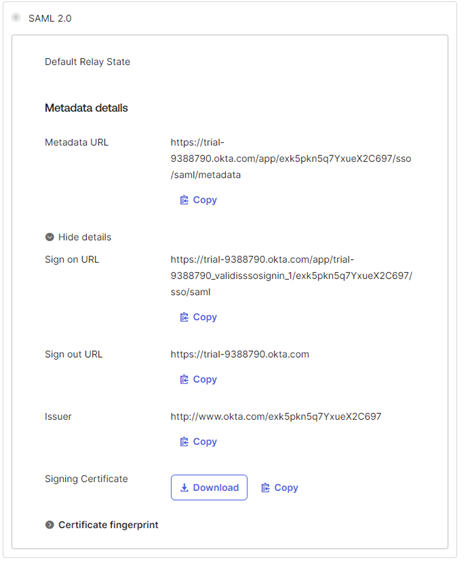Screen dimensions: 468x564
Task: Click the Sign on URL value text
Action: click(x=291, y=276)
